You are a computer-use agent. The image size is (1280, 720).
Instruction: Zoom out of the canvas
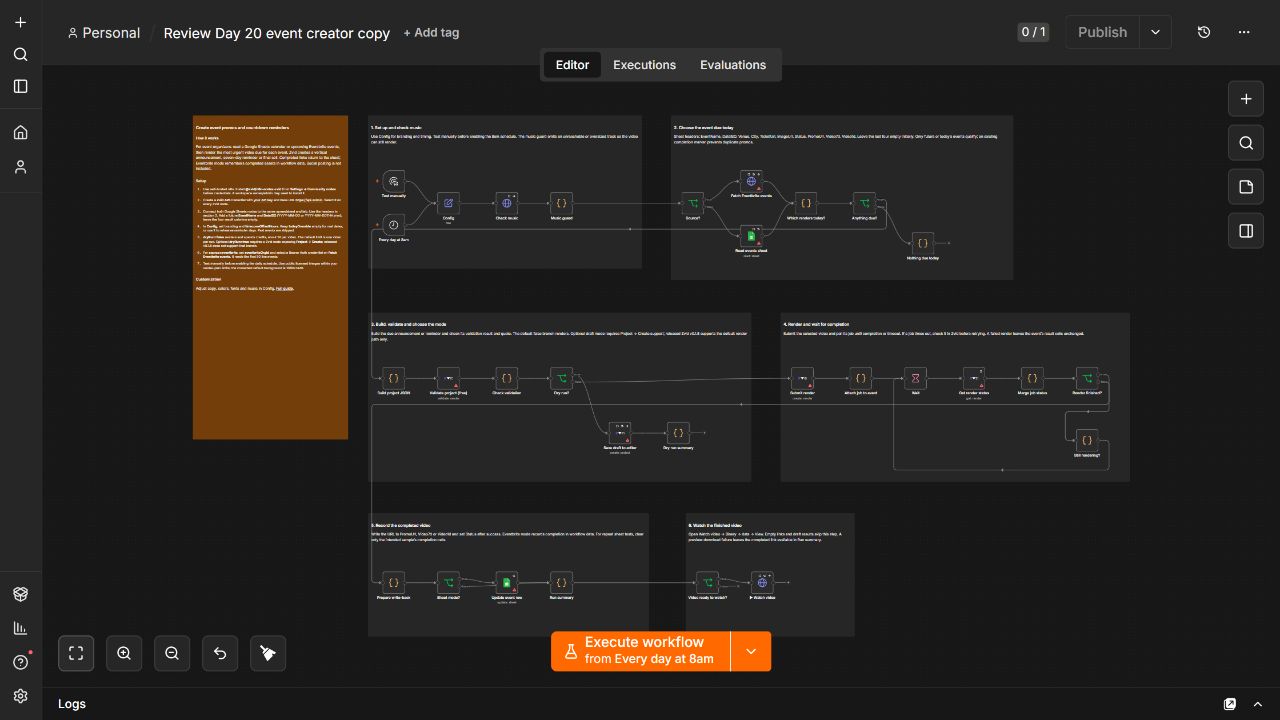tap(172, 653)
